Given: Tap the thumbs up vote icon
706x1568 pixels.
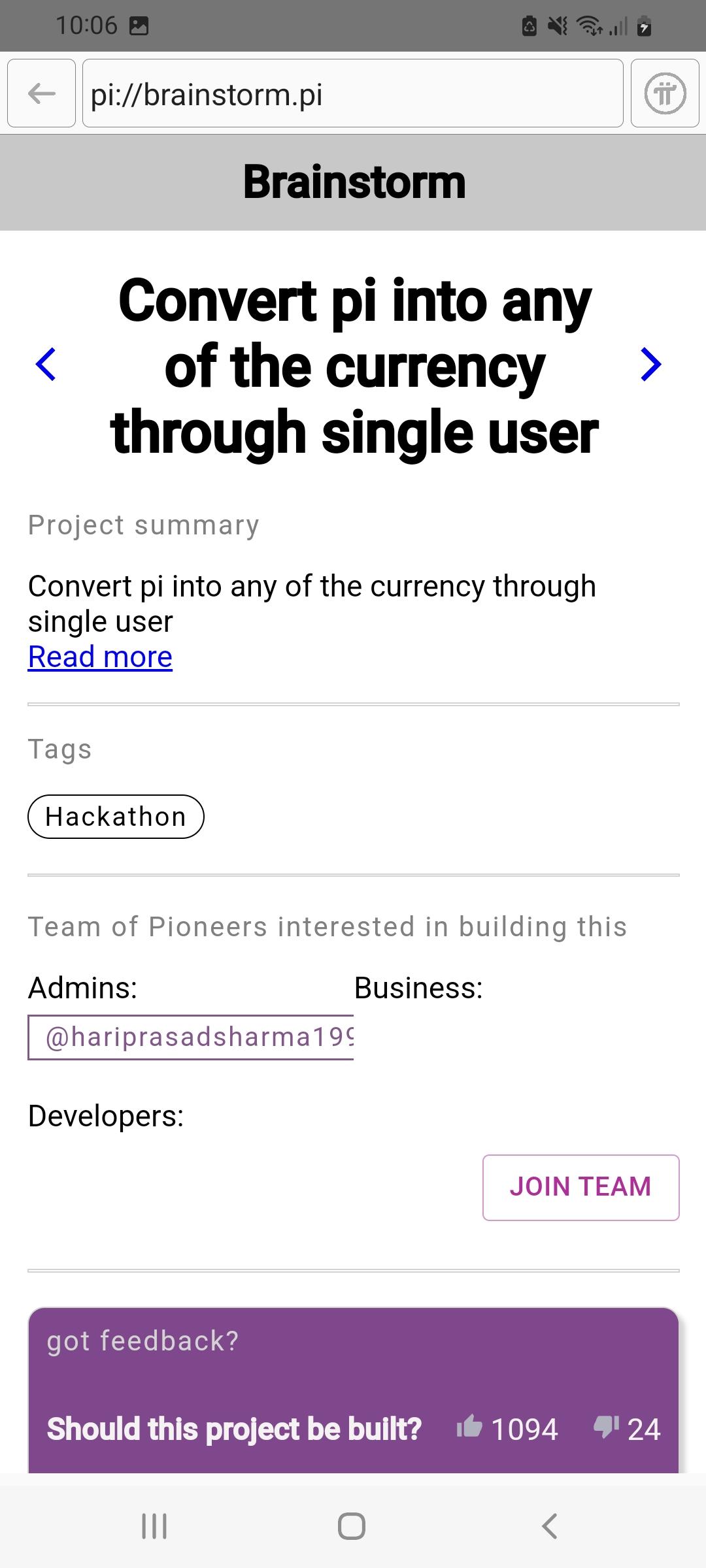Looking at the screenshot, I should point(469,1426).
